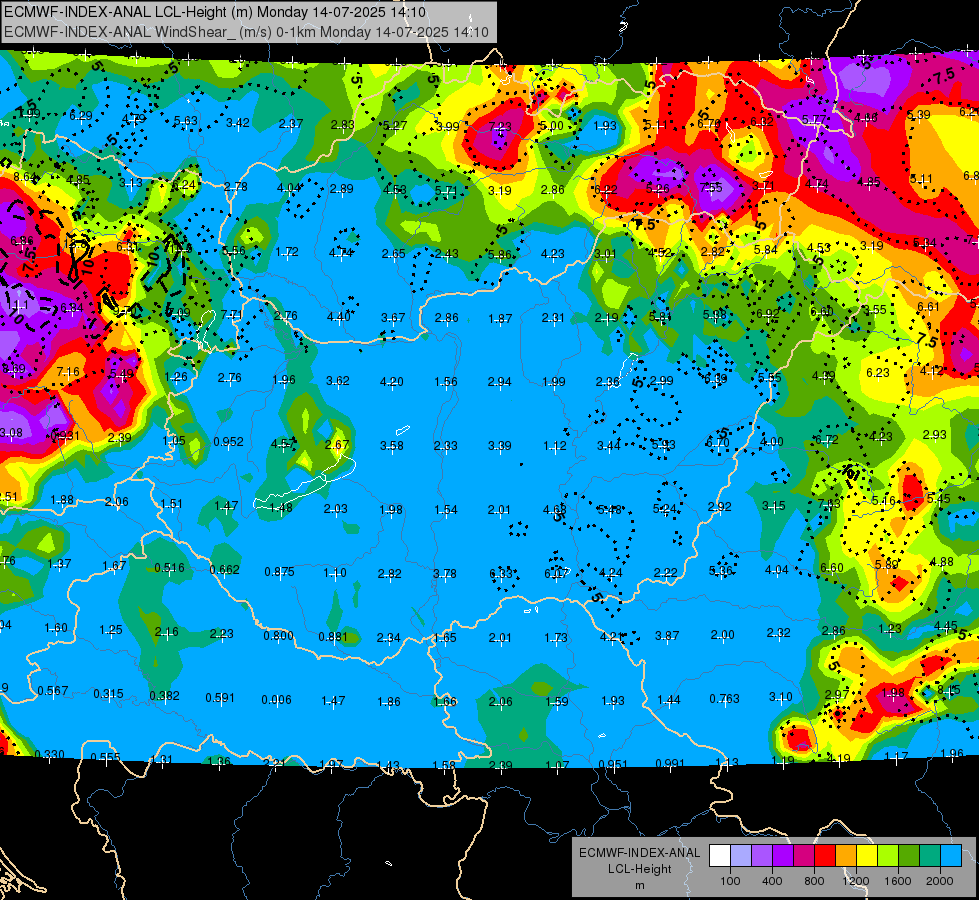Click the legend title ECMWF-INDEX-ANAL
This screenshot has width=979, height=900.
tap(639, 853)
